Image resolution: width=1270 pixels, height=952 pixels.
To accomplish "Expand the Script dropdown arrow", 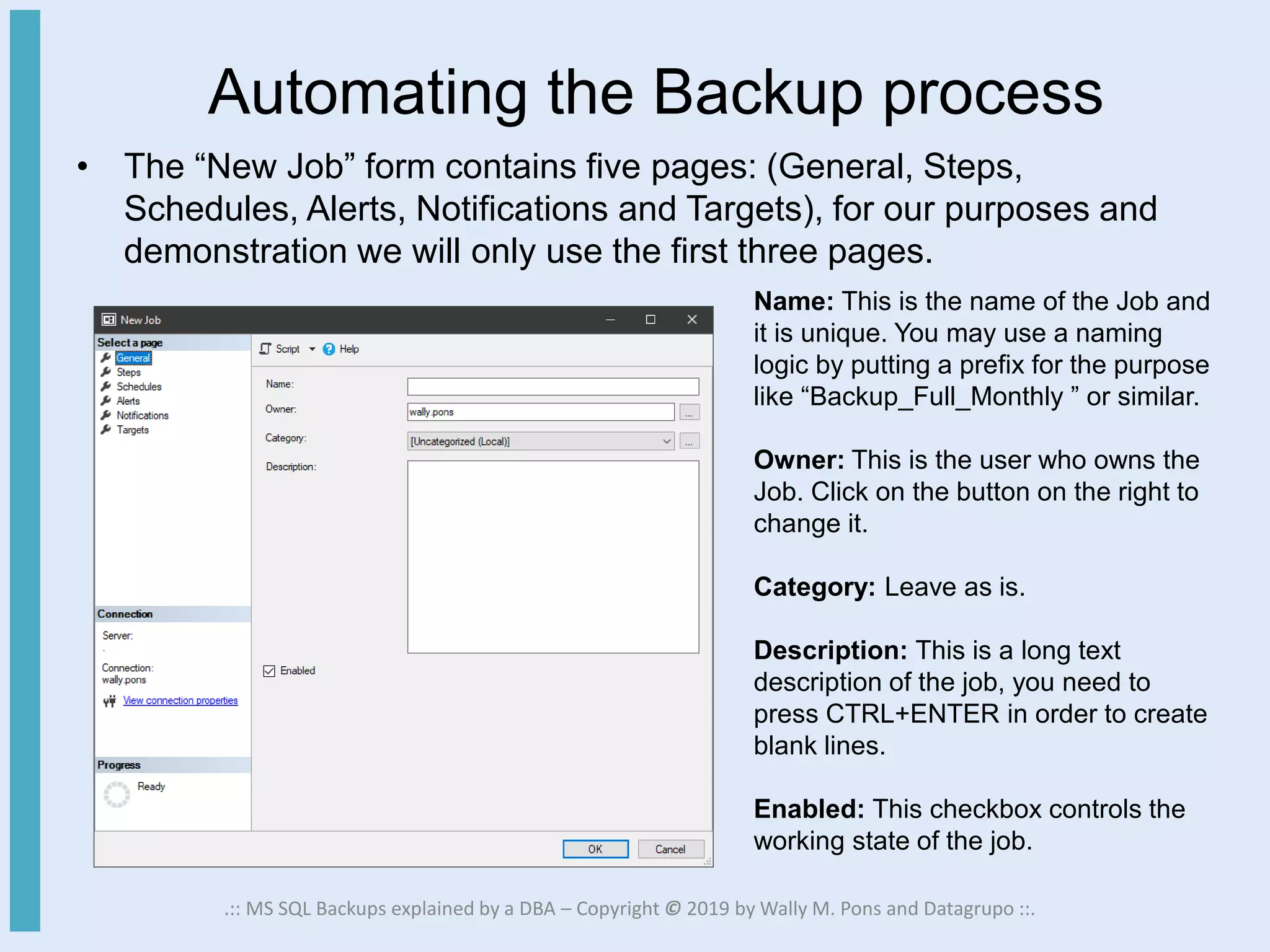I will click(312, 349).
